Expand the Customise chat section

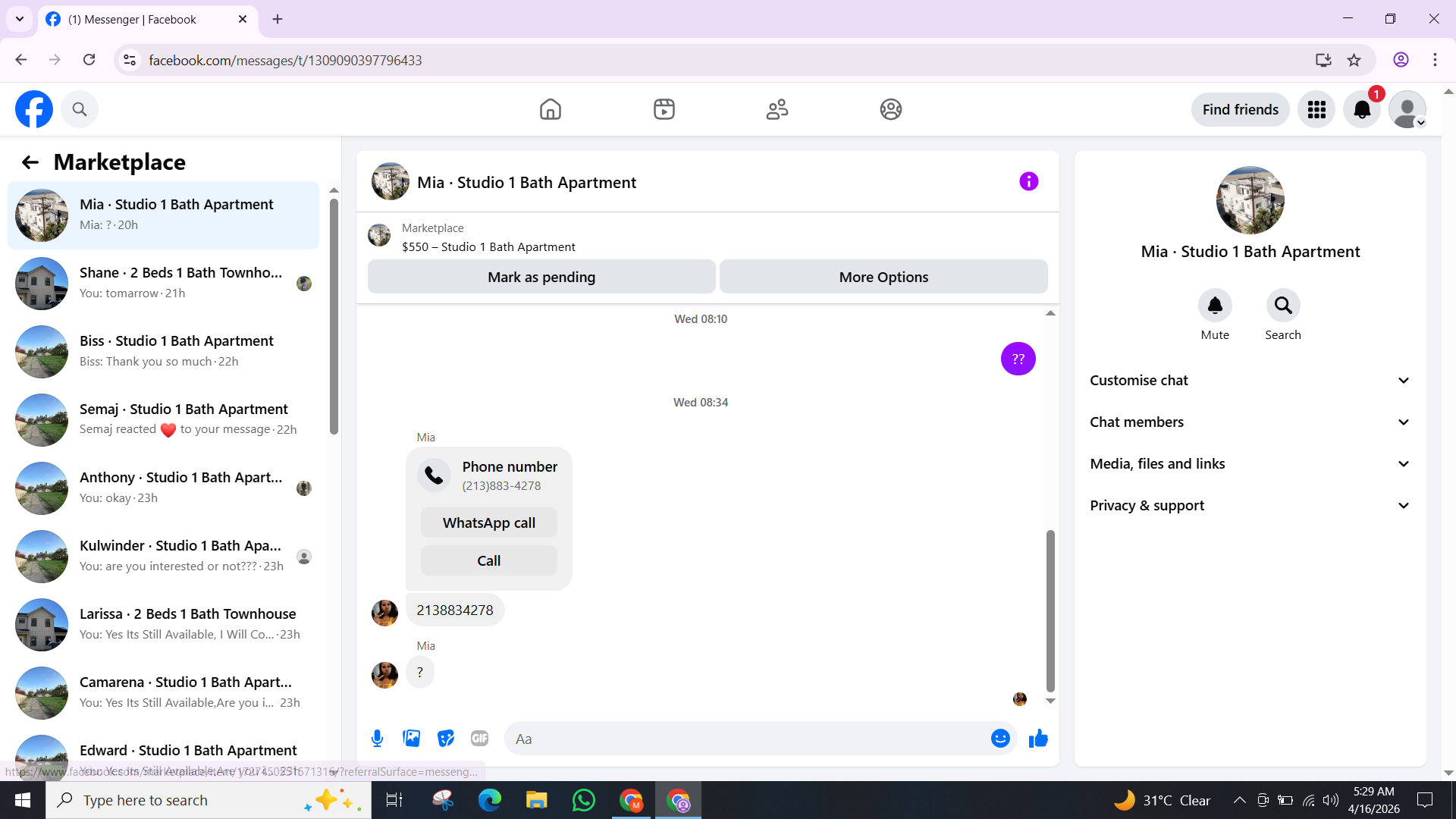click(1250, 381)
